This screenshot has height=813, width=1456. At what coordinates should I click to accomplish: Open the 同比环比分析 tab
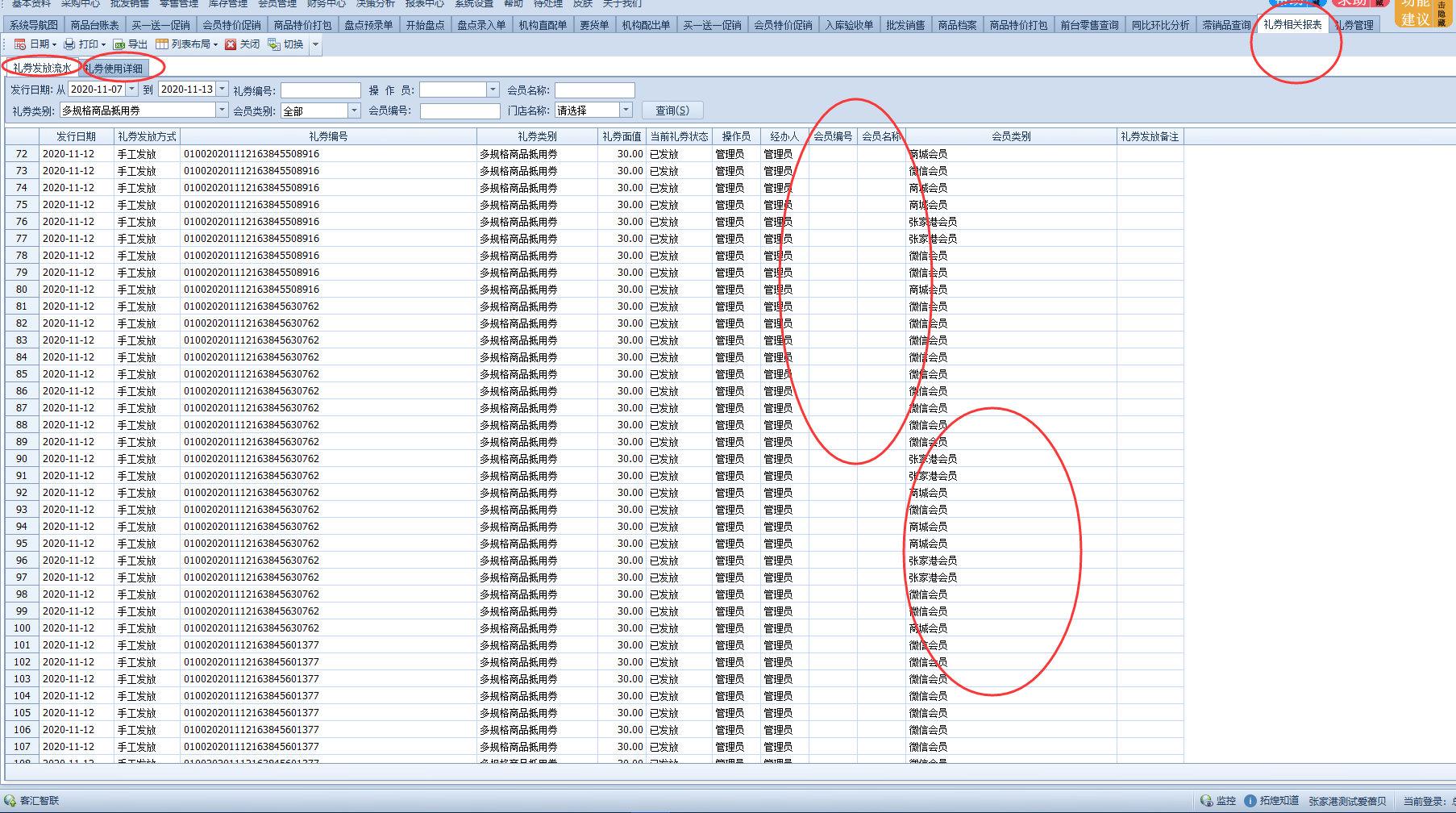click(x=1160, y=25)
